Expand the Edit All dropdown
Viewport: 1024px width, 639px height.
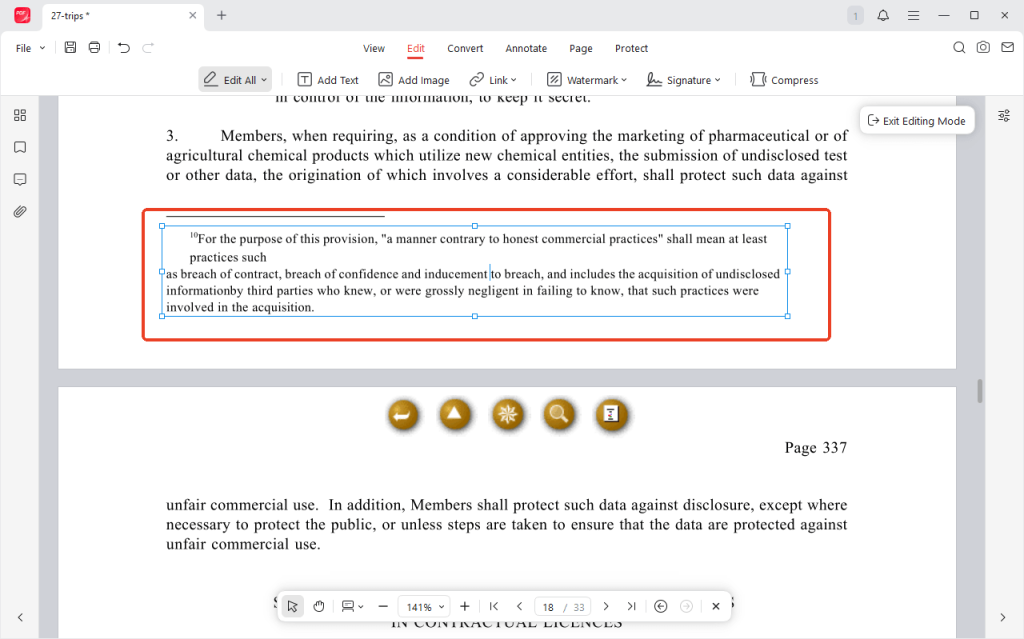point(264,80)
